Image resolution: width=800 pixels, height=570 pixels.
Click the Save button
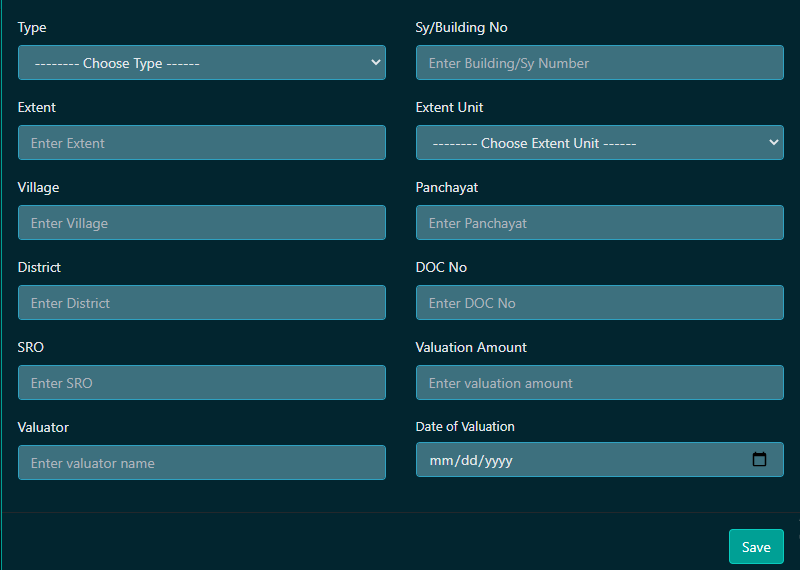click(756, 547)
